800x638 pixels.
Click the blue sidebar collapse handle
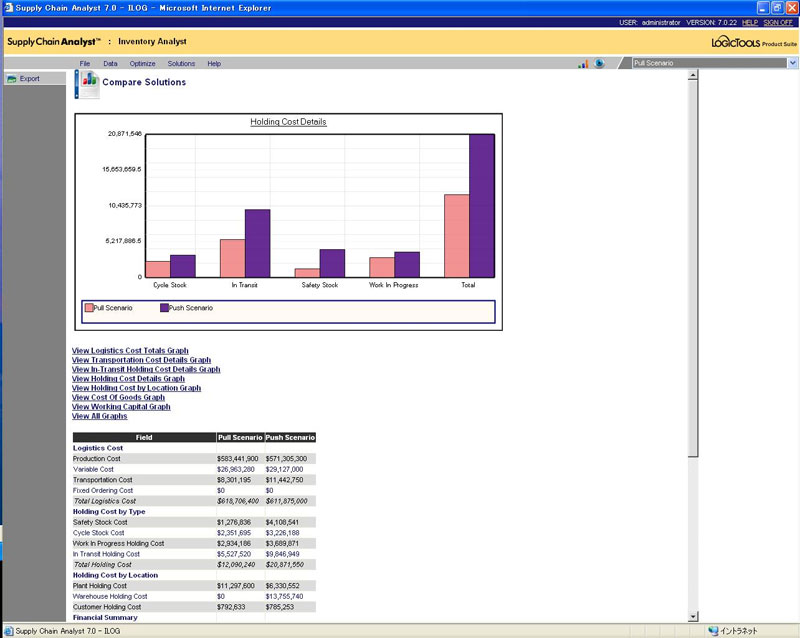77,84
